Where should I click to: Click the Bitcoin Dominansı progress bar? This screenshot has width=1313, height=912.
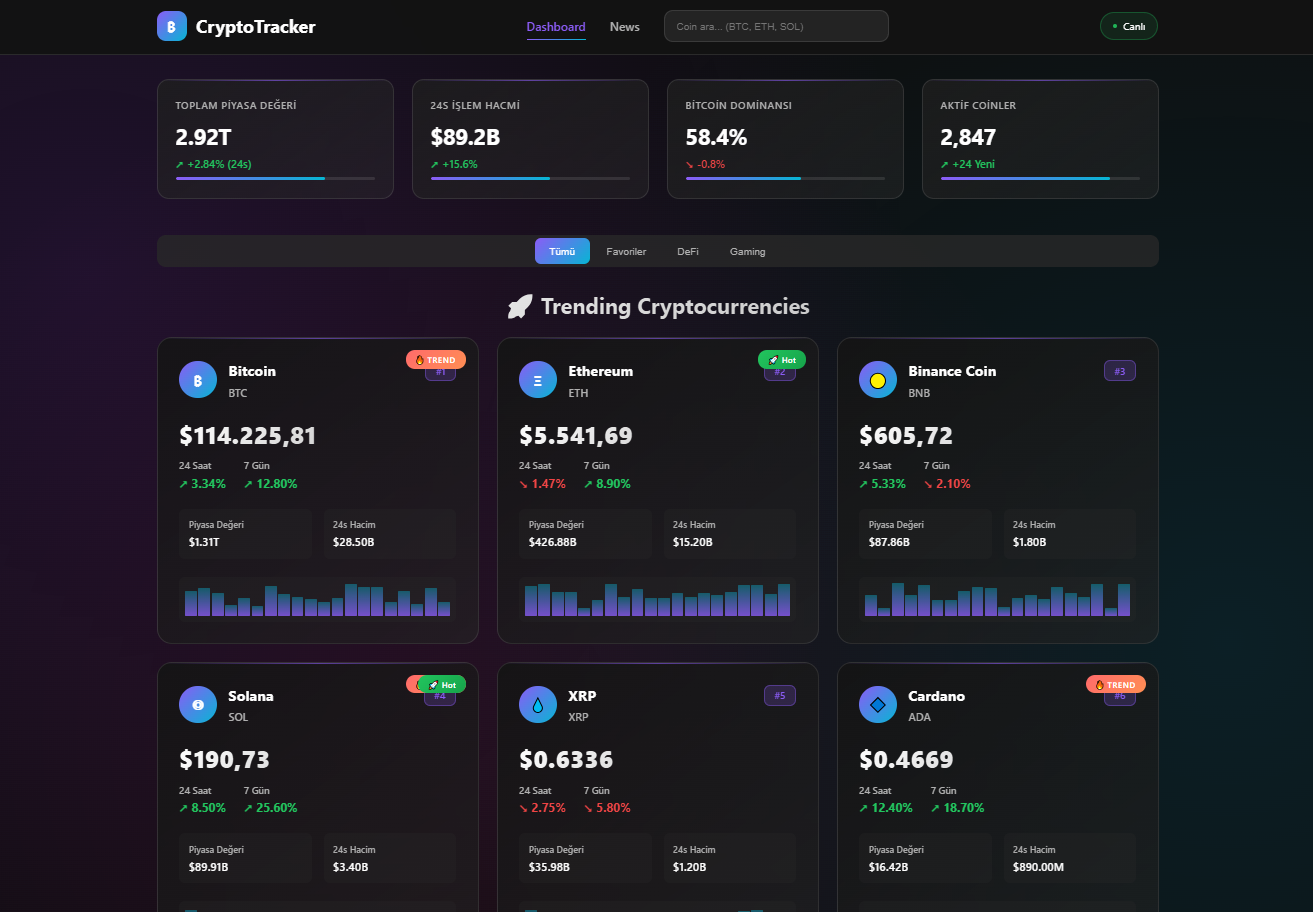point(785,178)
